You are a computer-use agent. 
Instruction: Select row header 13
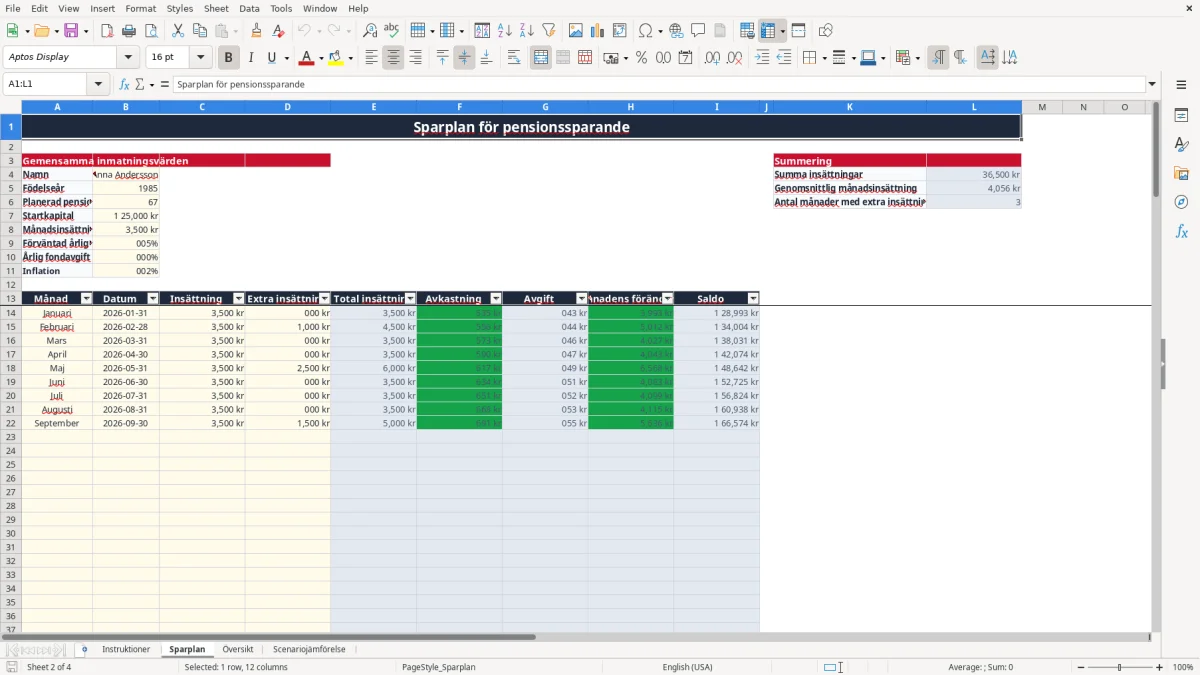click(x=11, y=299)
